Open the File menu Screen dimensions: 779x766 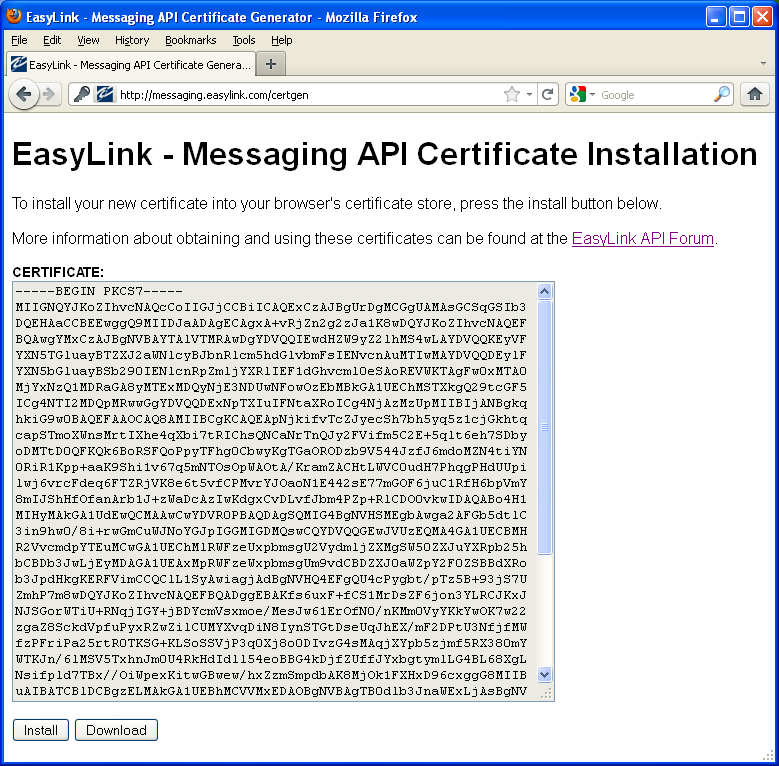click(19, 40)
